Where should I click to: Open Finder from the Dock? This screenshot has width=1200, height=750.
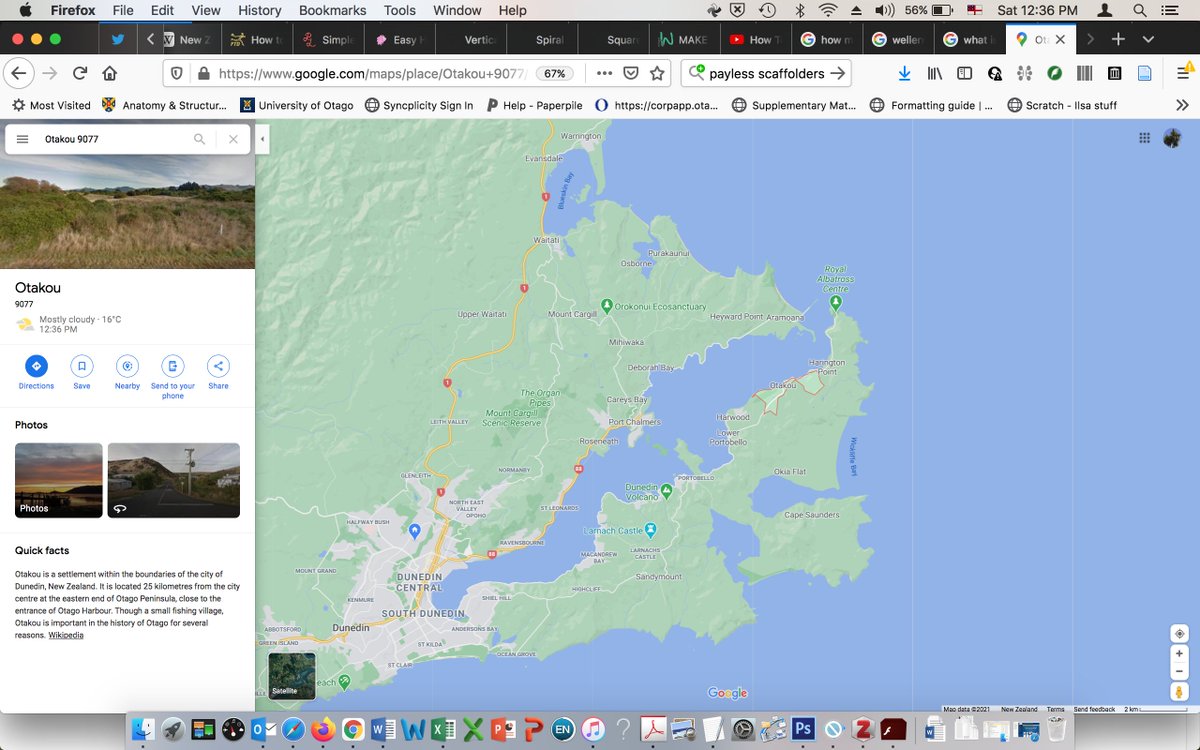click(x=143, y=729)
